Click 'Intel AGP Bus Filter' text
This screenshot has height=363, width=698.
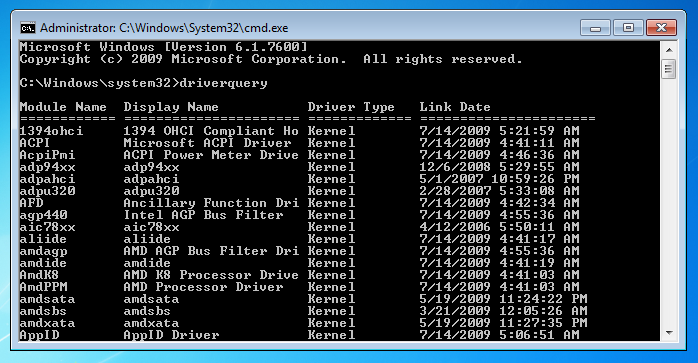pyautogui.click(x=203, y=215)
